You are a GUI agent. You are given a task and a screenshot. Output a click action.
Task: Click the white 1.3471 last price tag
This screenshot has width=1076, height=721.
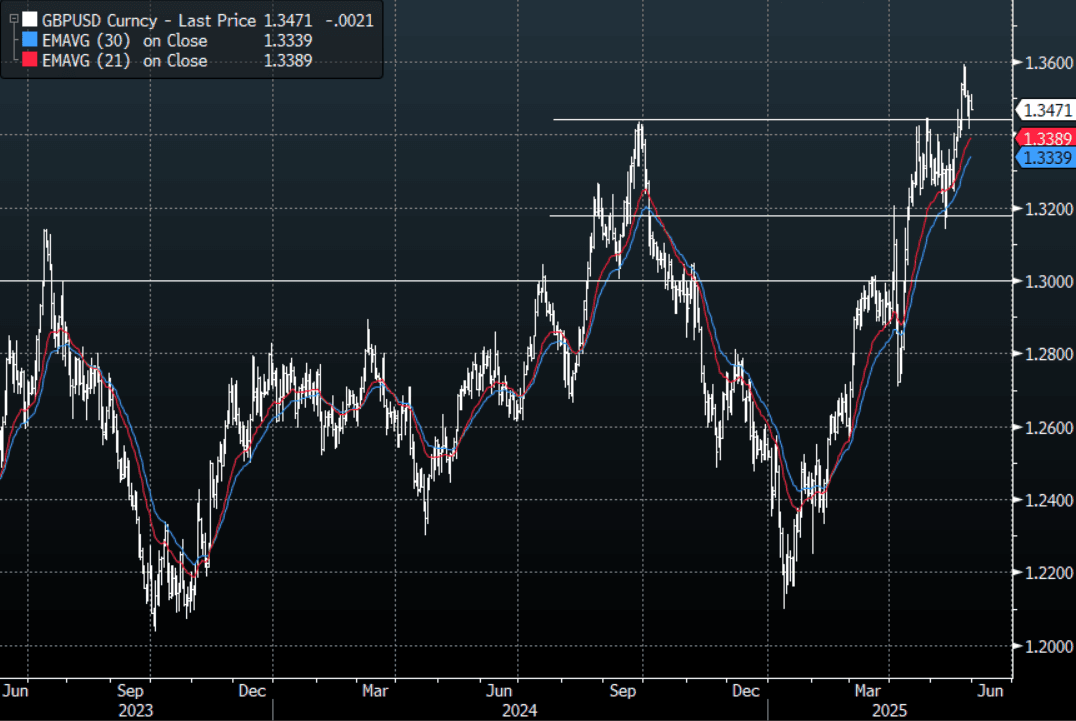point(1045,110)
